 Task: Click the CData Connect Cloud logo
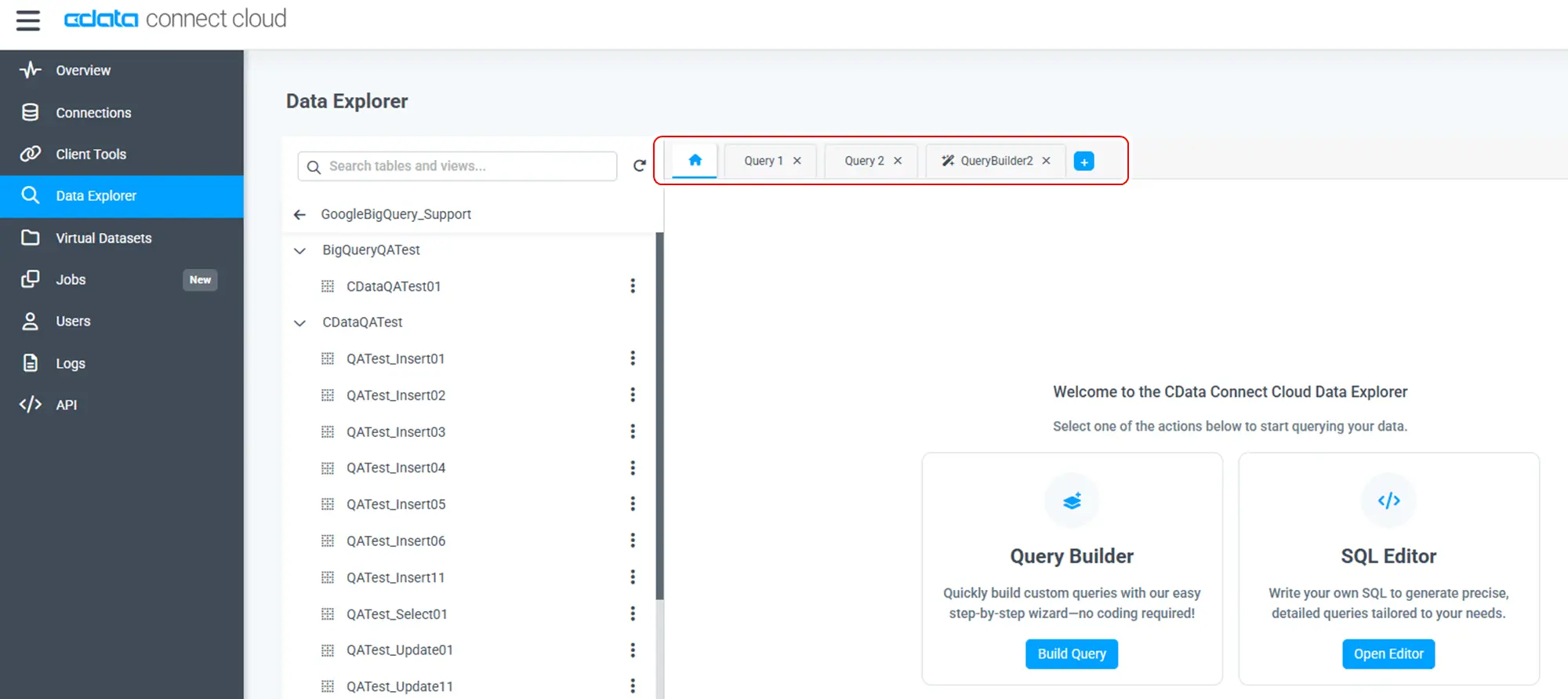tap(175, 19)
